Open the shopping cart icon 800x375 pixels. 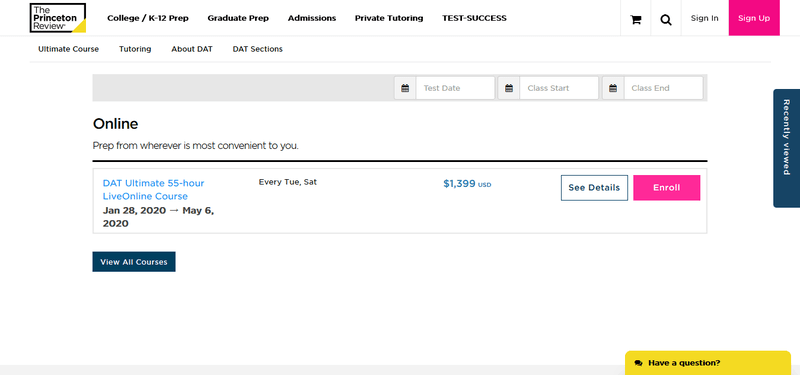(x=636, y=19)
